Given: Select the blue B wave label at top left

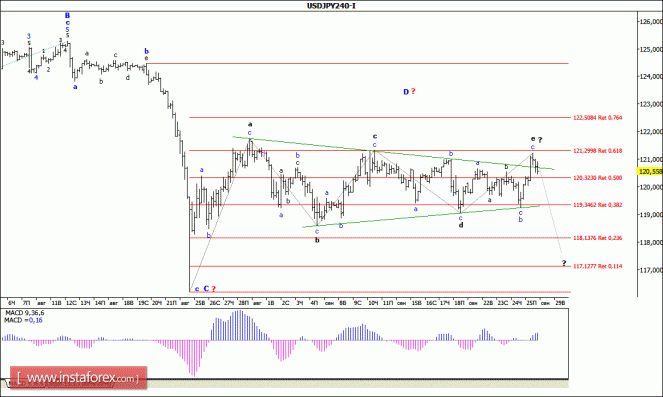Looking at the screenshot, I should point(67,16).
